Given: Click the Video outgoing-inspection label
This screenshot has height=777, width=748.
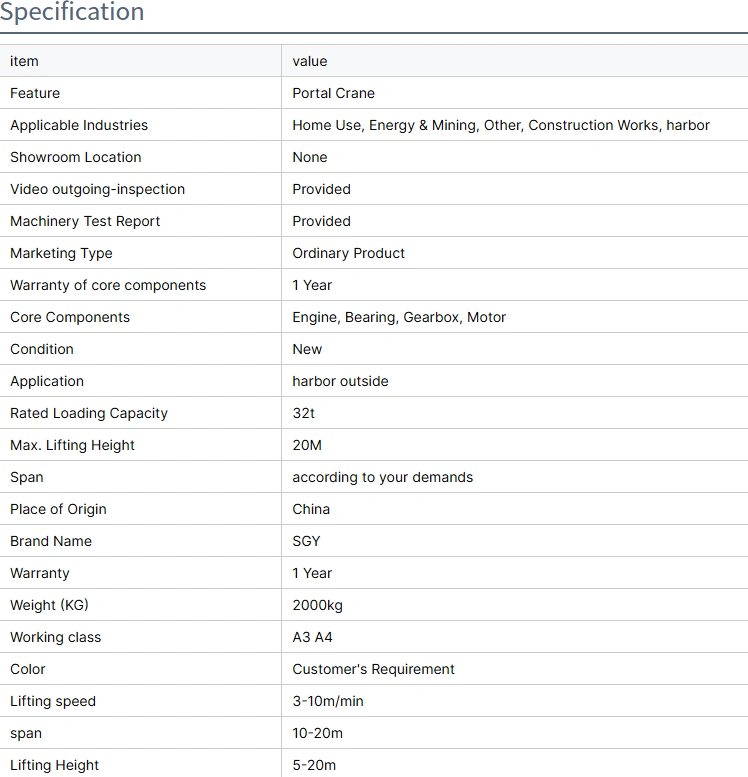Looking at the screenshot, I should click(x=97, y=189).
